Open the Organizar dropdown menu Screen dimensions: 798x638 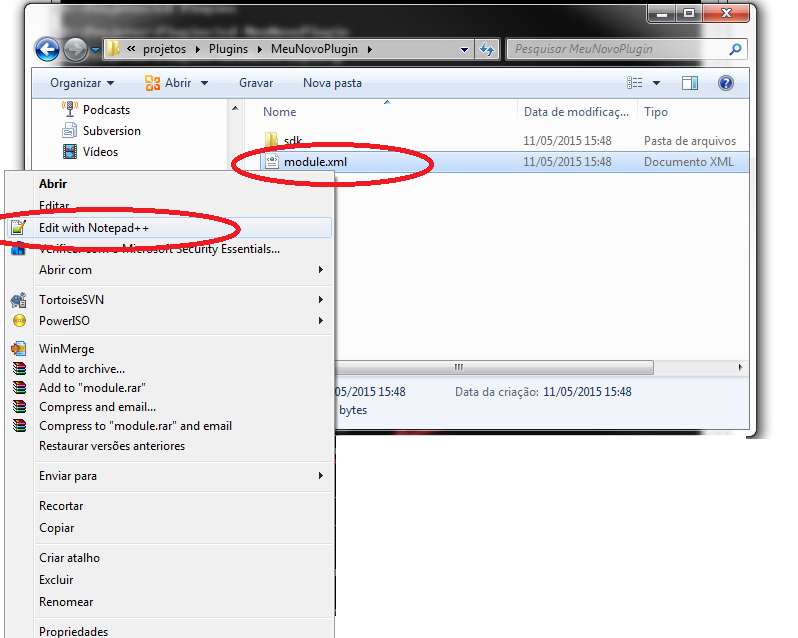tap(82, 83)
